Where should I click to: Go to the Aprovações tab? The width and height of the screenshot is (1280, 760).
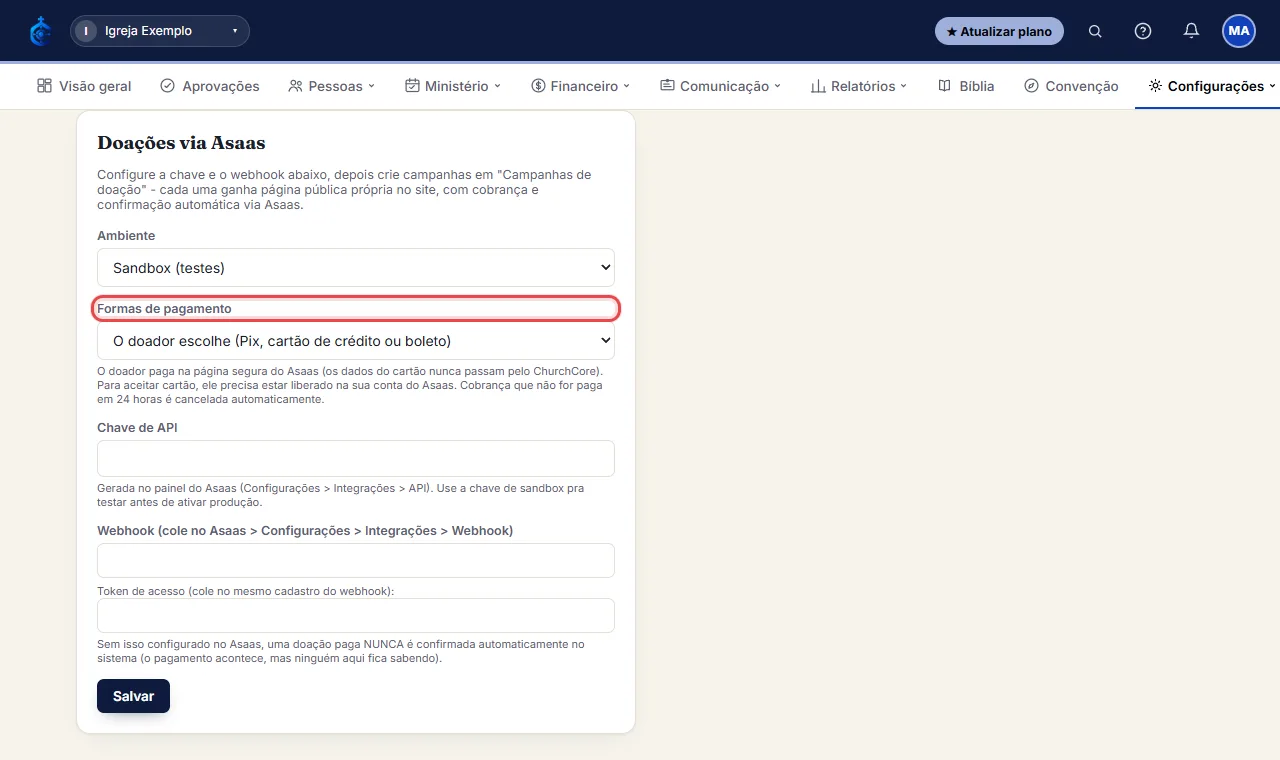click(210, 86)
